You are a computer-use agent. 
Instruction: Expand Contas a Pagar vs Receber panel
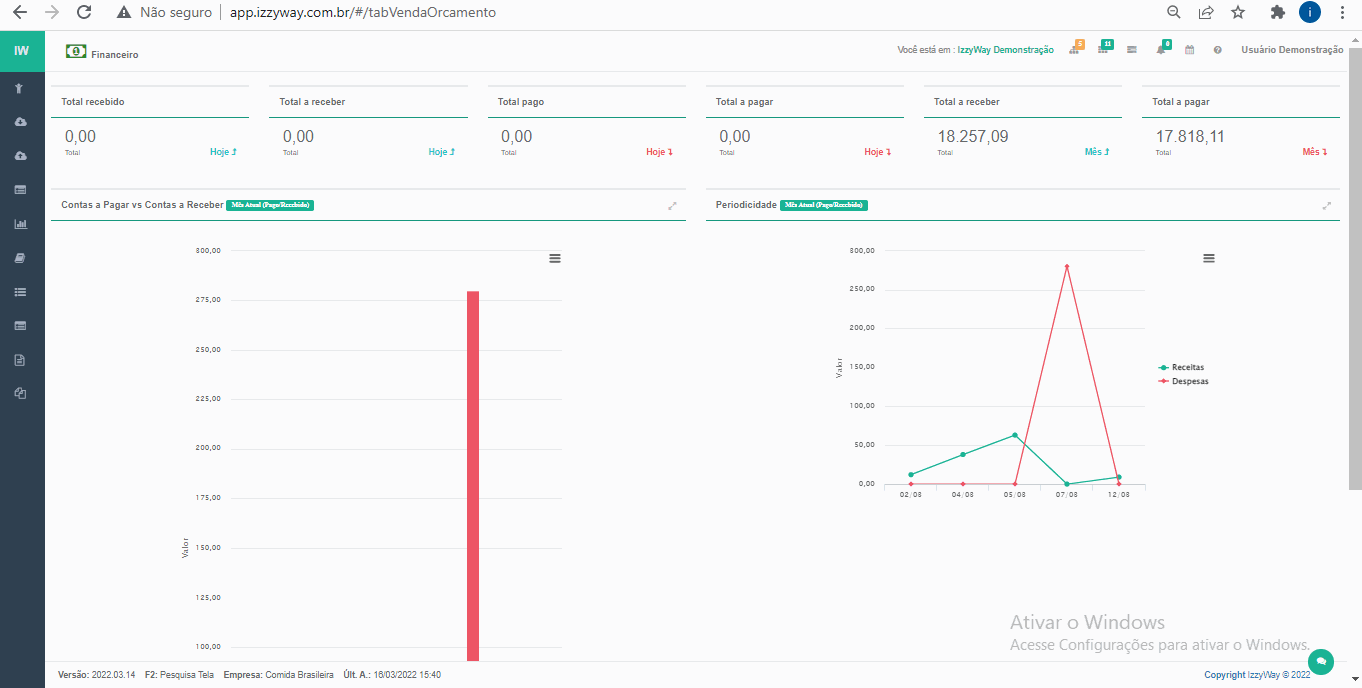(x=672, y=205)
